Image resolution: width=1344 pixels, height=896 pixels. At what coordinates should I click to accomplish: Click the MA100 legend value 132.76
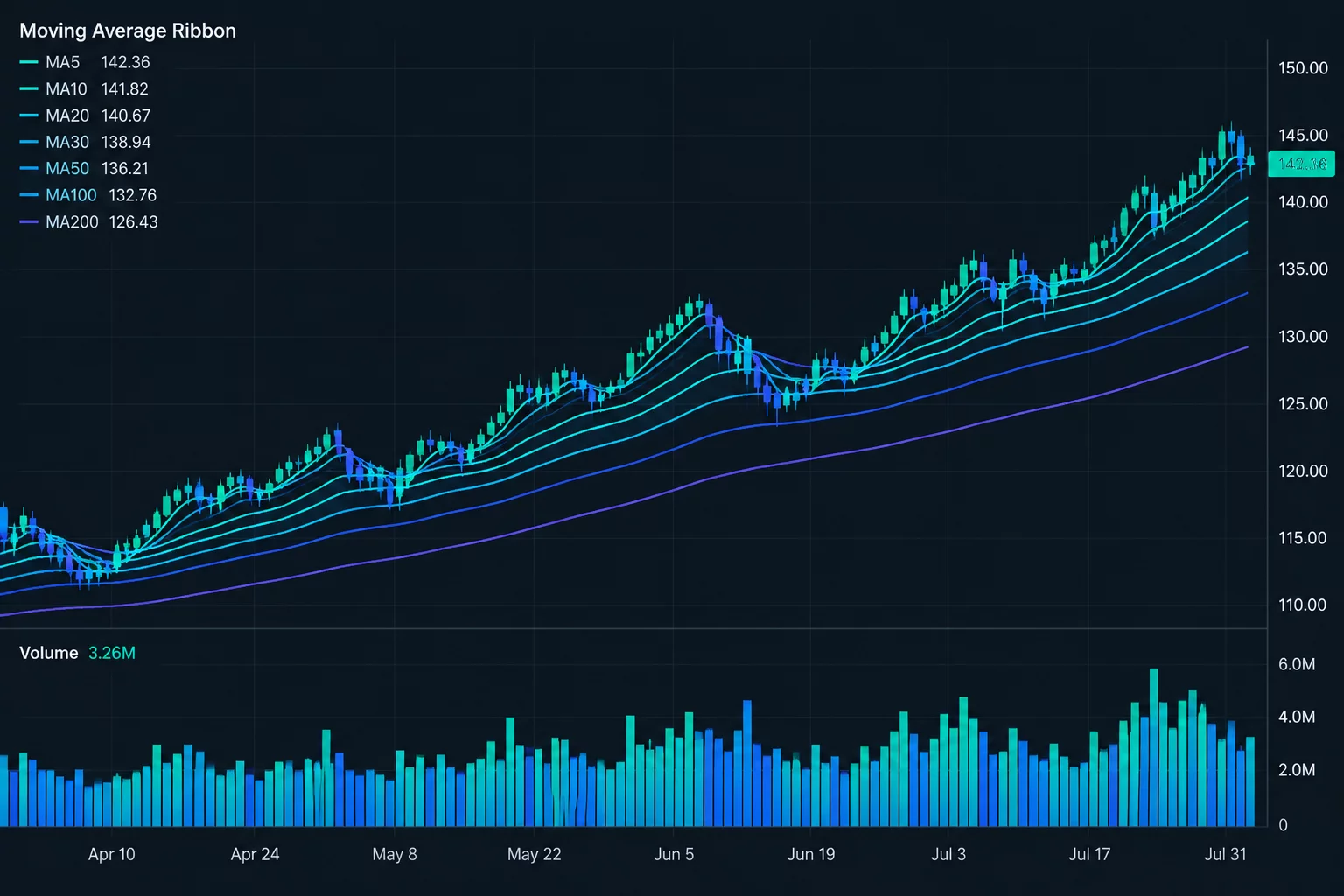tap(132, 195)
